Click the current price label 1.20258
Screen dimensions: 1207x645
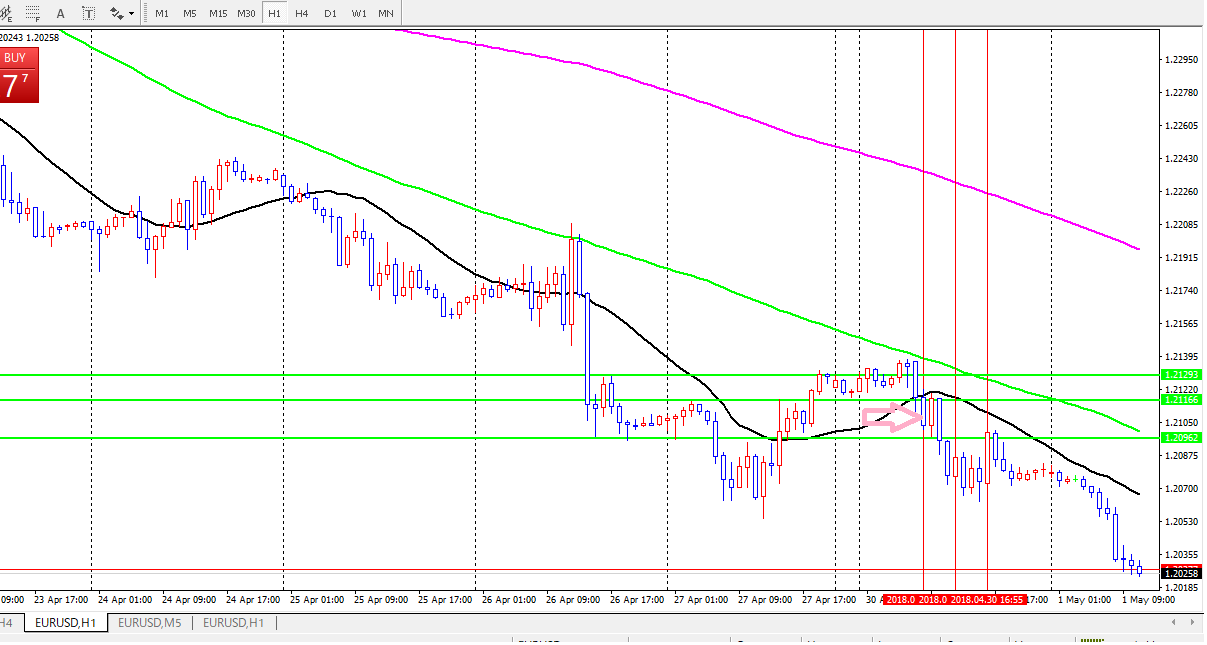pos(1182,573)
